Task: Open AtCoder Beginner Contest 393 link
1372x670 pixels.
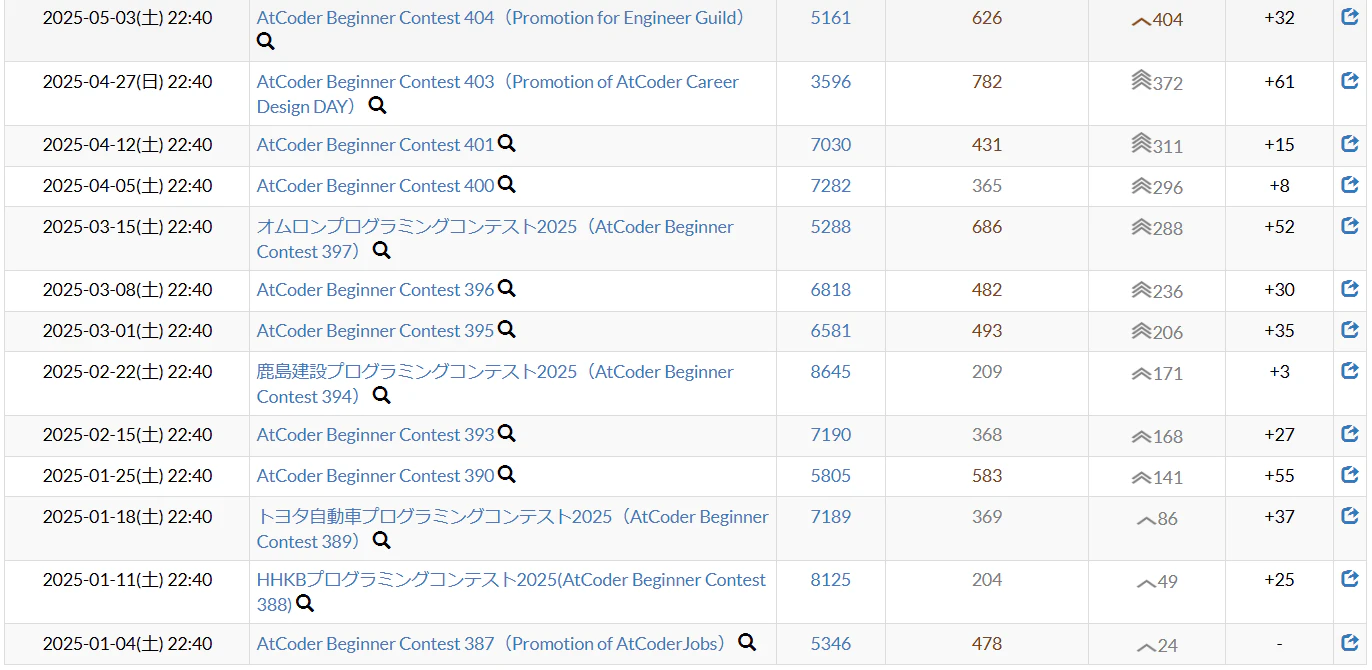Action: tap(376, 435)
